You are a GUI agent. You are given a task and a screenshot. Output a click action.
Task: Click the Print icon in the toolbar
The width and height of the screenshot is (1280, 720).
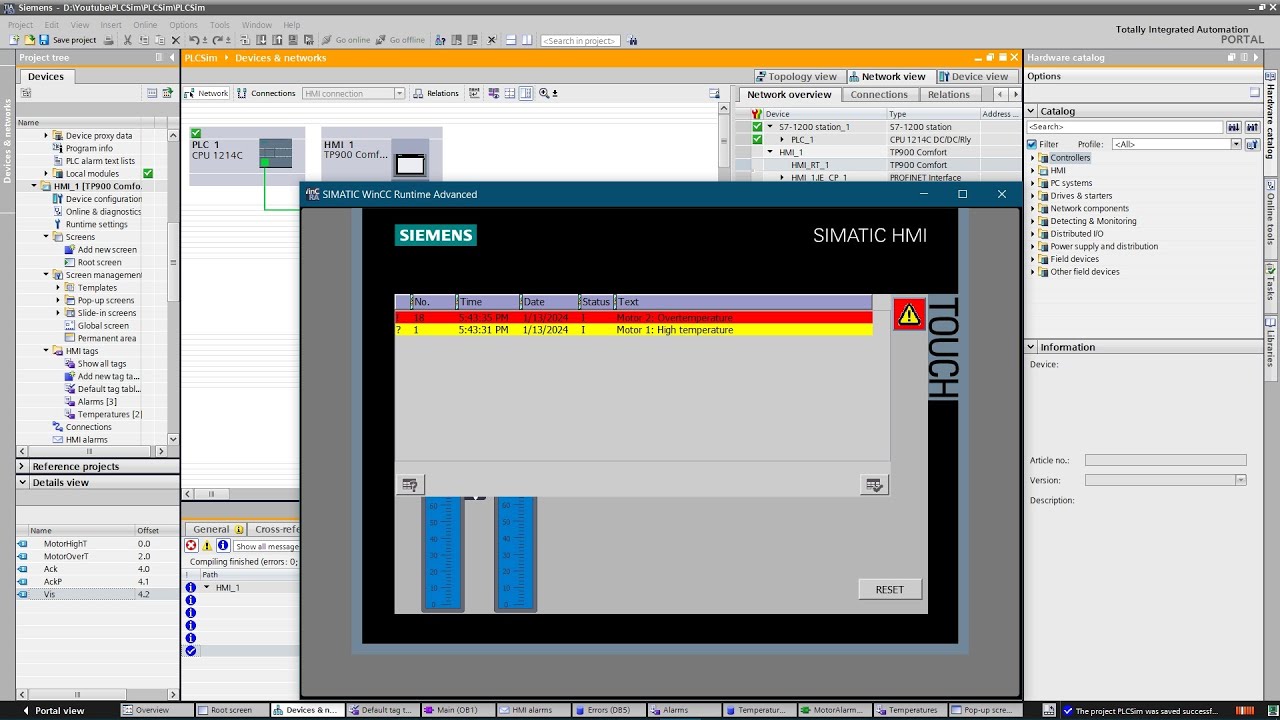tap(109, 40)
